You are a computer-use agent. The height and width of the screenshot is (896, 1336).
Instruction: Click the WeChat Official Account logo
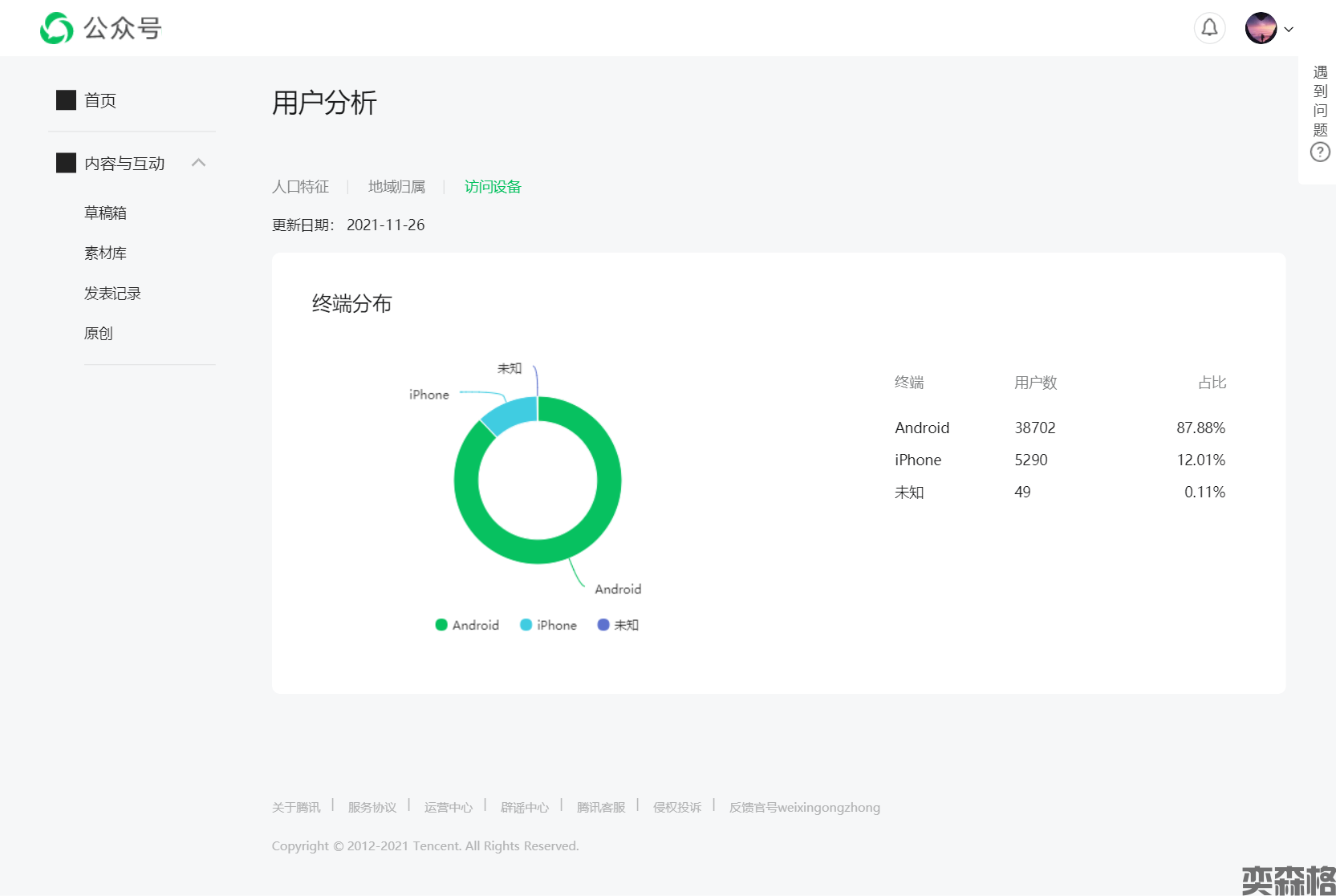pyautogui.click(x=57, y=28)
